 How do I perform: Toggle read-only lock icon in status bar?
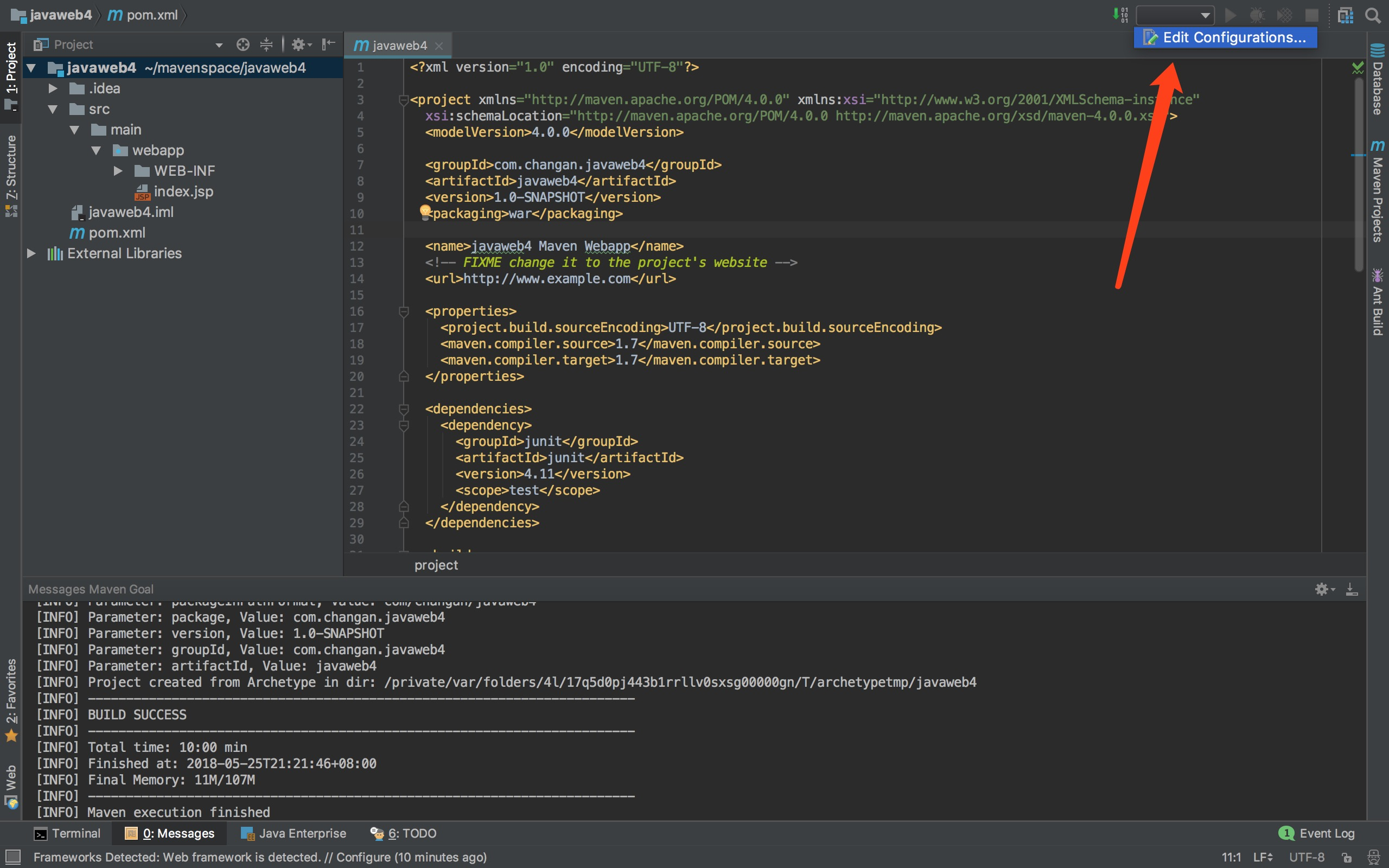(x=1347, y=857)
